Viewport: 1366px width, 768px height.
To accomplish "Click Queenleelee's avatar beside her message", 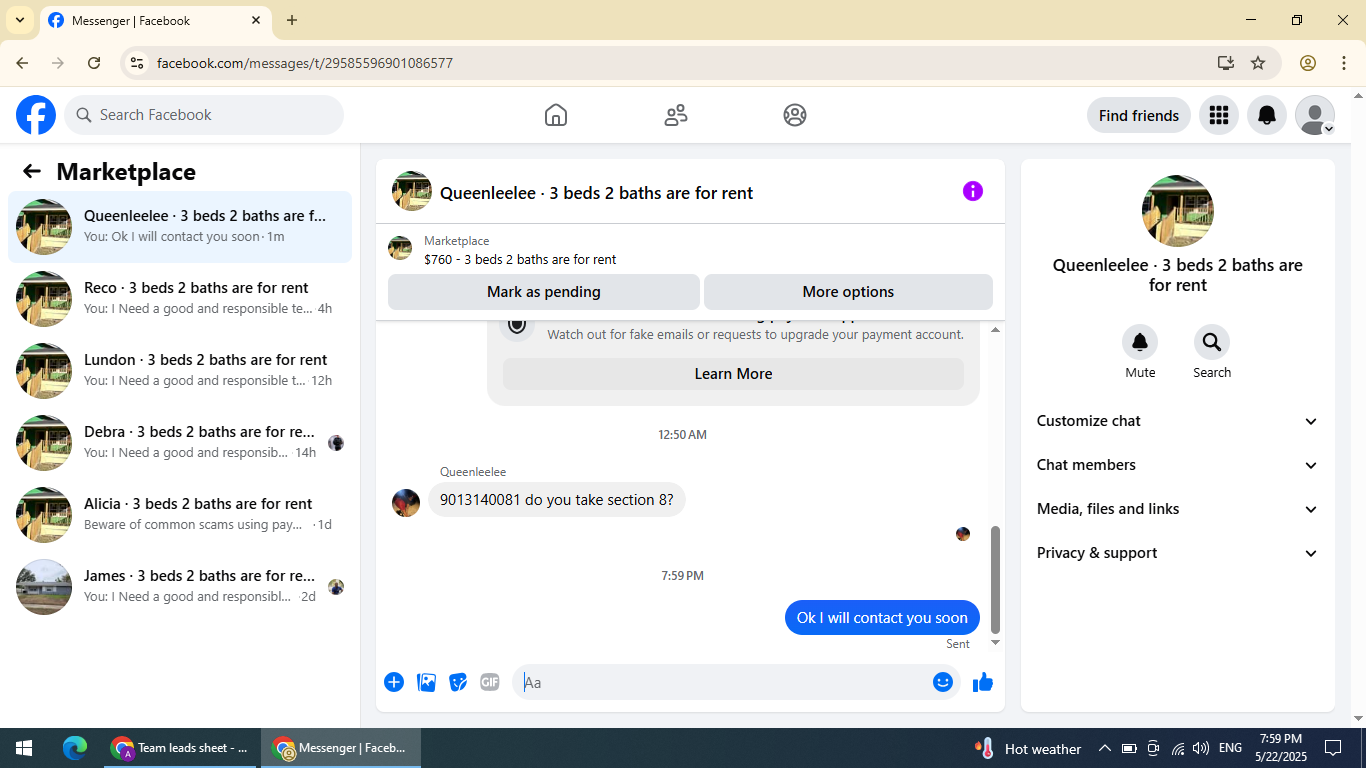I will 406,502.
